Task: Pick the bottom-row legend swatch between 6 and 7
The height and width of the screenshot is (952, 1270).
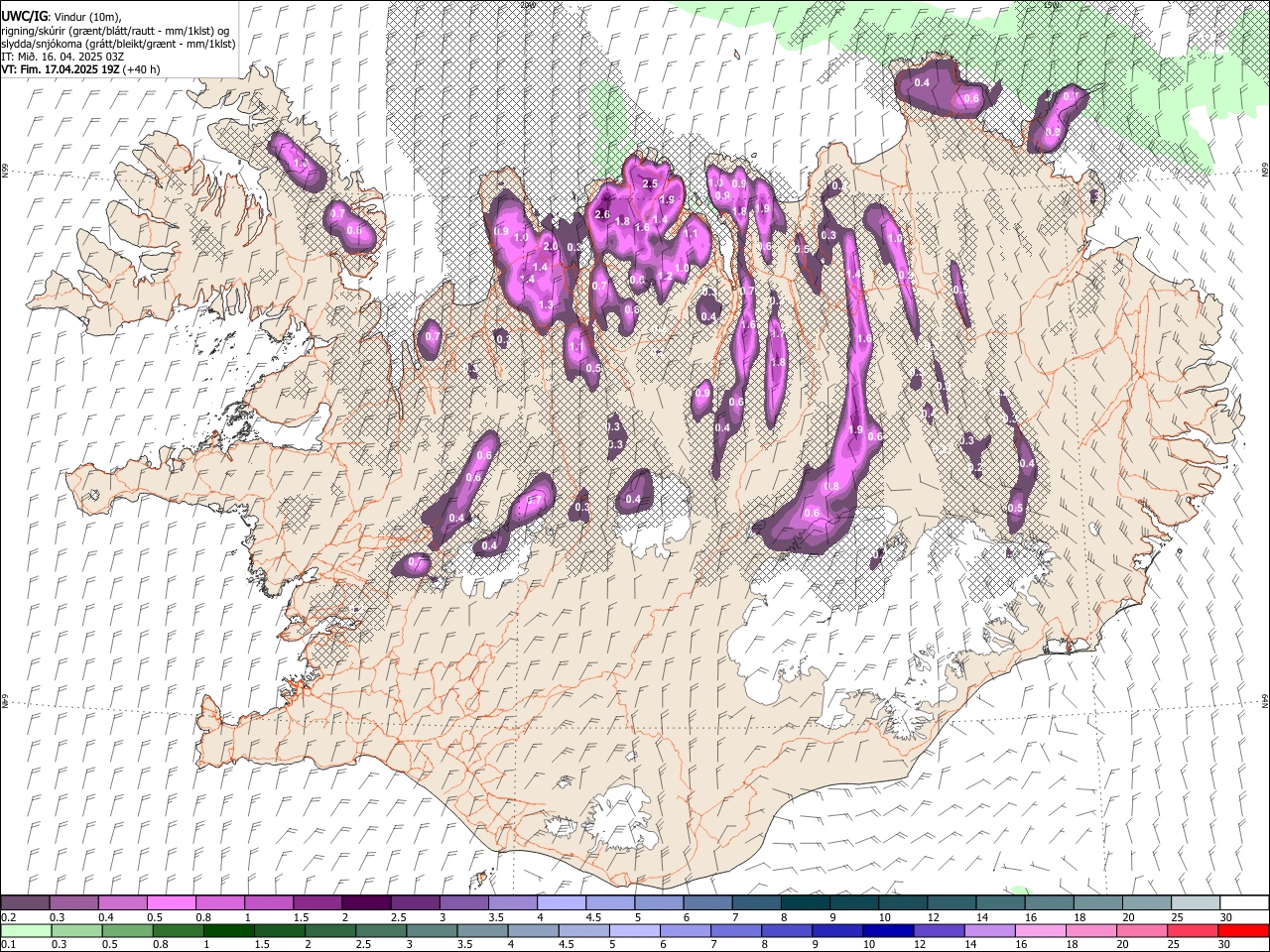Action: click(685, 930)
